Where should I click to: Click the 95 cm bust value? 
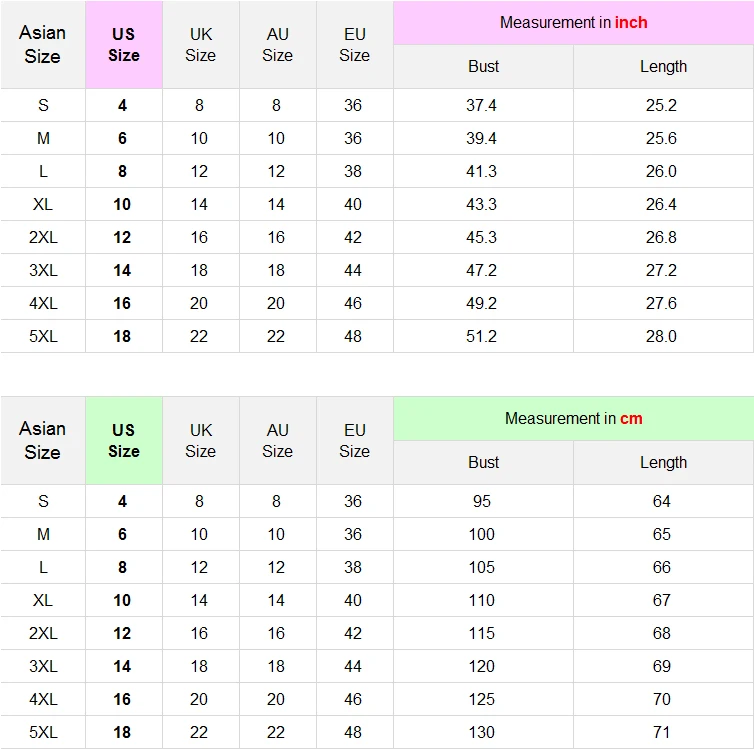[x=482, y=501]
